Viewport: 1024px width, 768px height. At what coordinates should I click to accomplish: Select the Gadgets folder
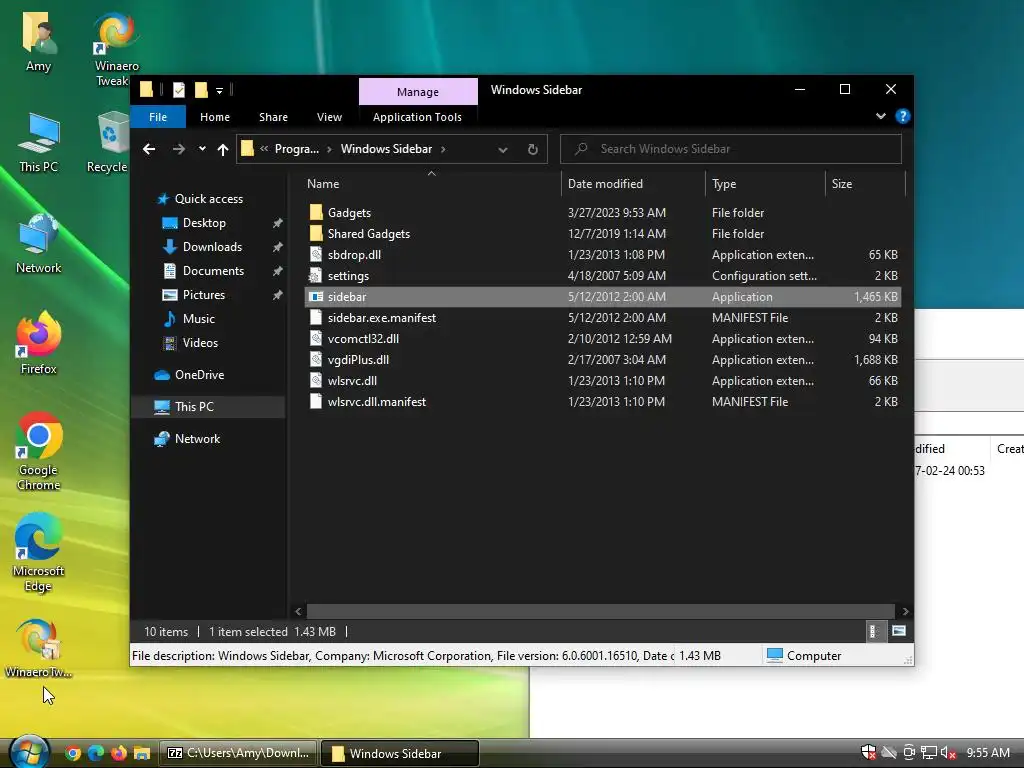pyautogui.click(x=602, y=213)
